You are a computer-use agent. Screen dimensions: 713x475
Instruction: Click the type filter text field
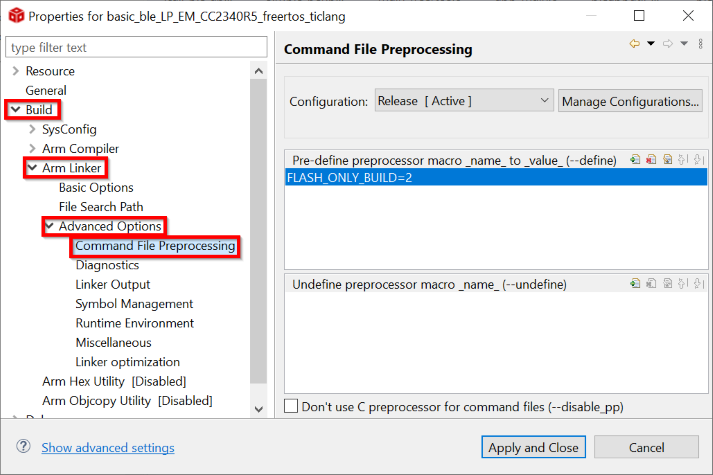click(x=136, y=48)
